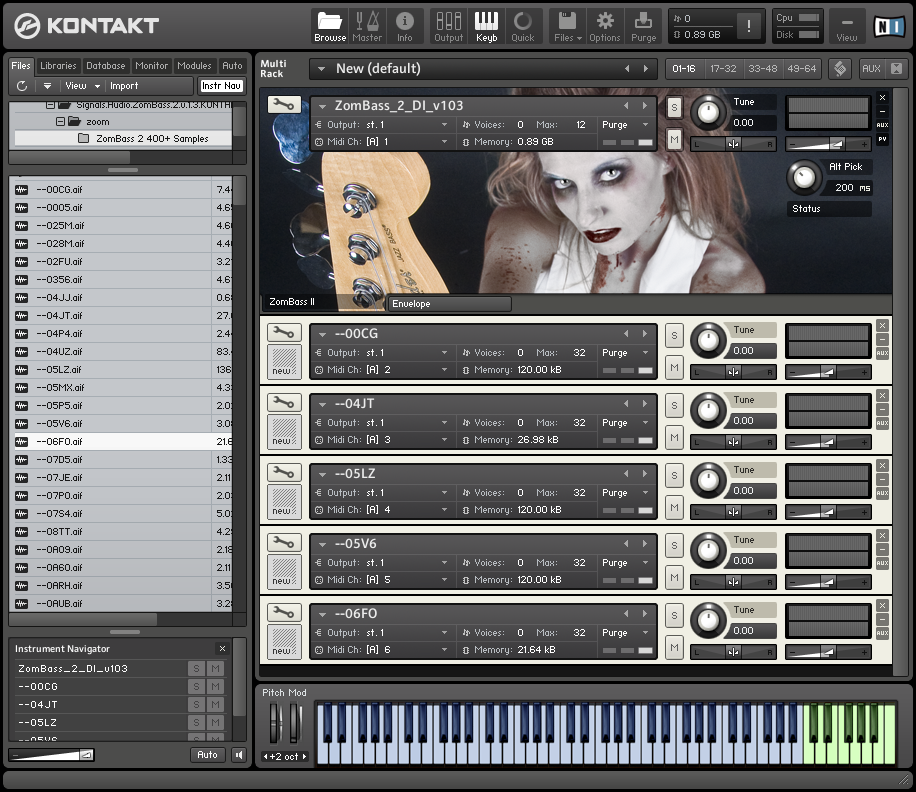The width and height of the screenshot is (916, 792).
Task: Remove --00CG instrument with its X icon
Action: [x=883, y=326]
